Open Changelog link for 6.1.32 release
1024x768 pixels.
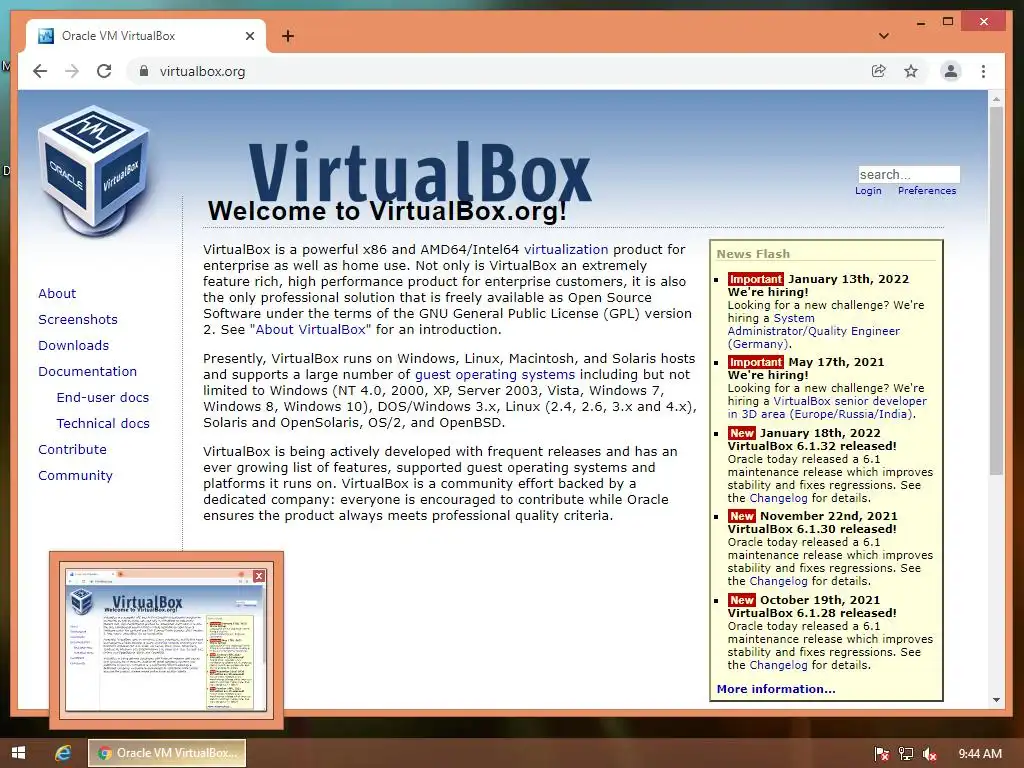(778, 498)
